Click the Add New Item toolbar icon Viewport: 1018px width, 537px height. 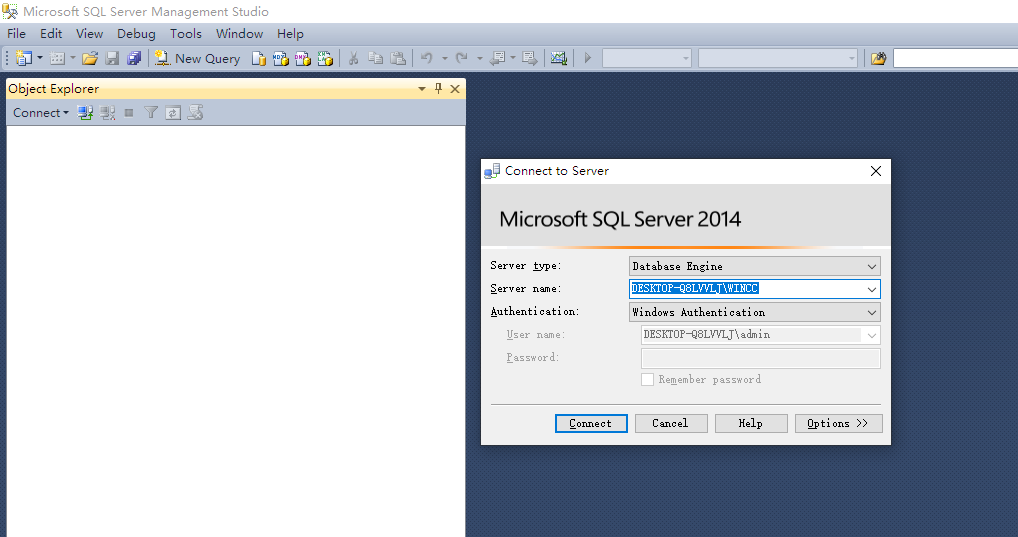[57, 58]
